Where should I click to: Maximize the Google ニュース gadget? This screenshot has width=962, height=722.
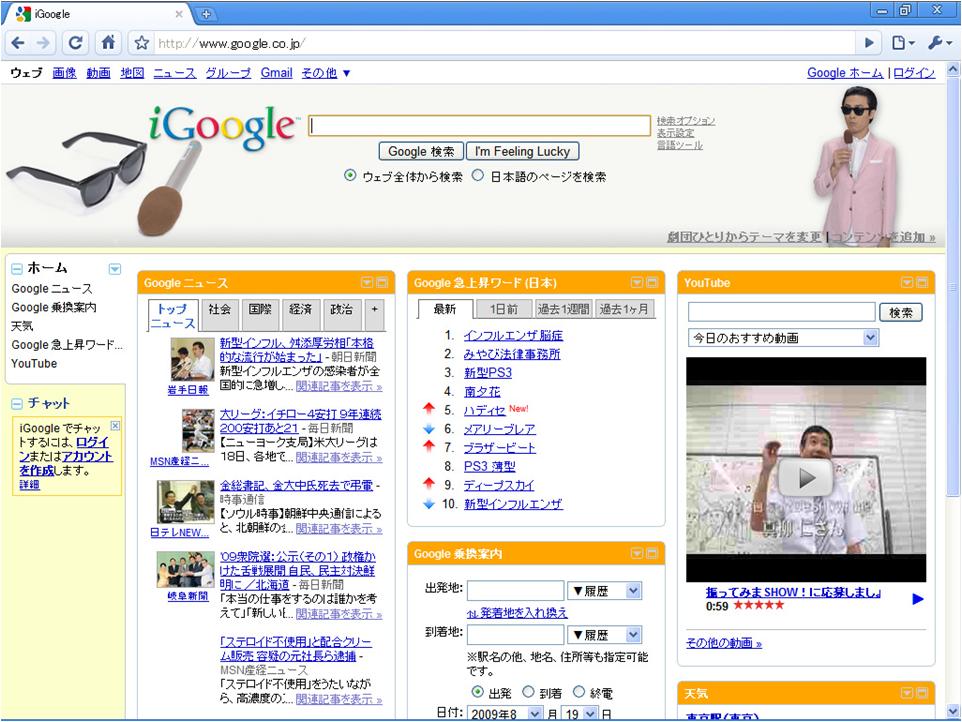[x=382, y=283]
